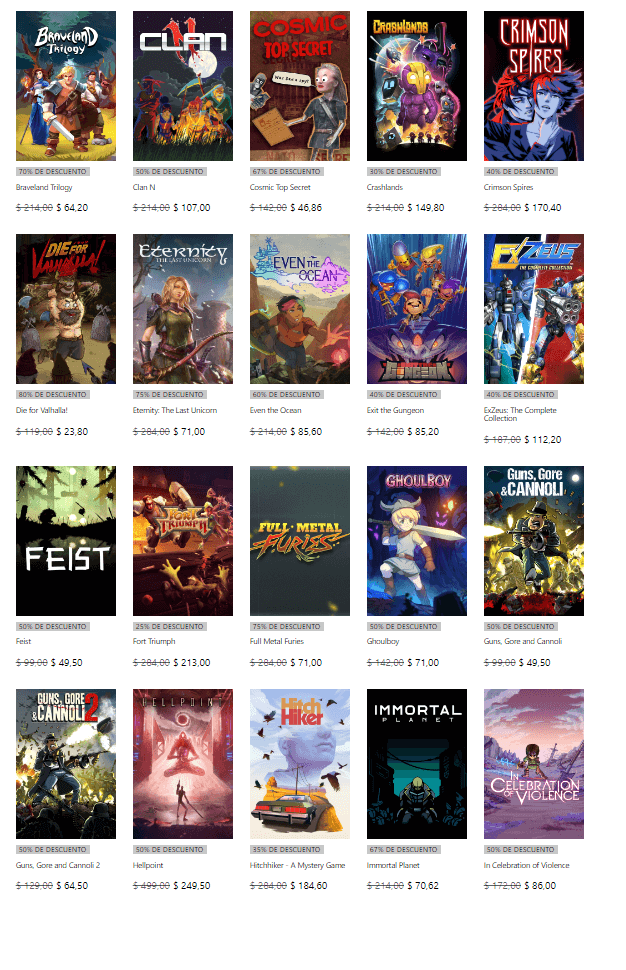Open the Hellpoint game thumbnail
626x970 pixels.
click(x=182, y=764)
